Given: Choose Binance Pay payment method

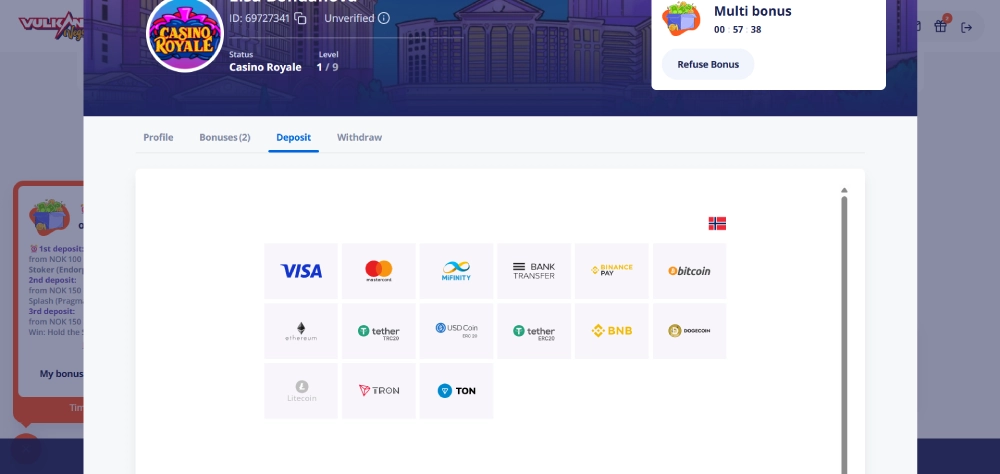Looking at the screenshot, I should pyautogui.click(x=611, y=271).
